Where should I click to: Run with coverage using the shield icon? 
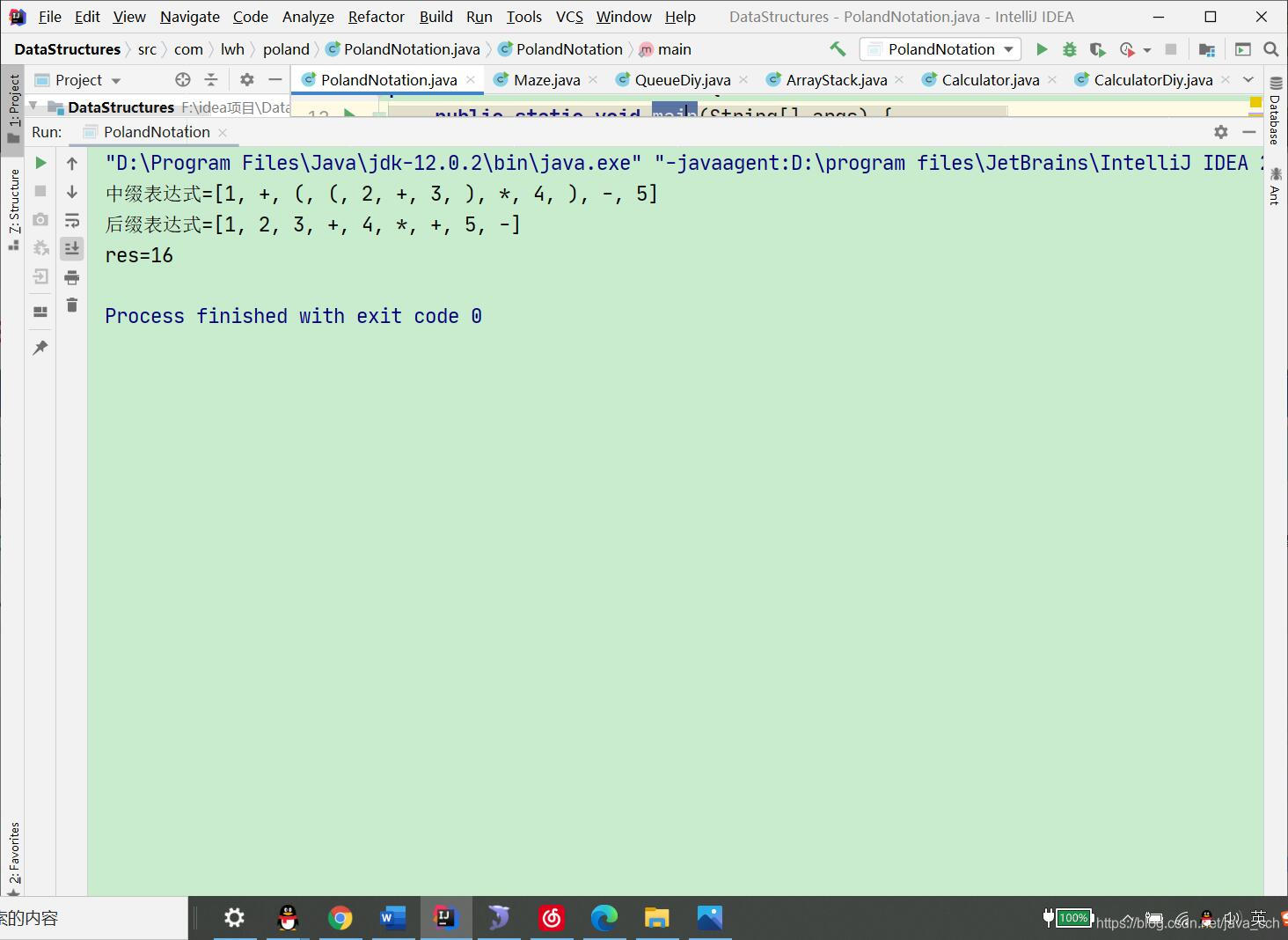pos(1096,49)
